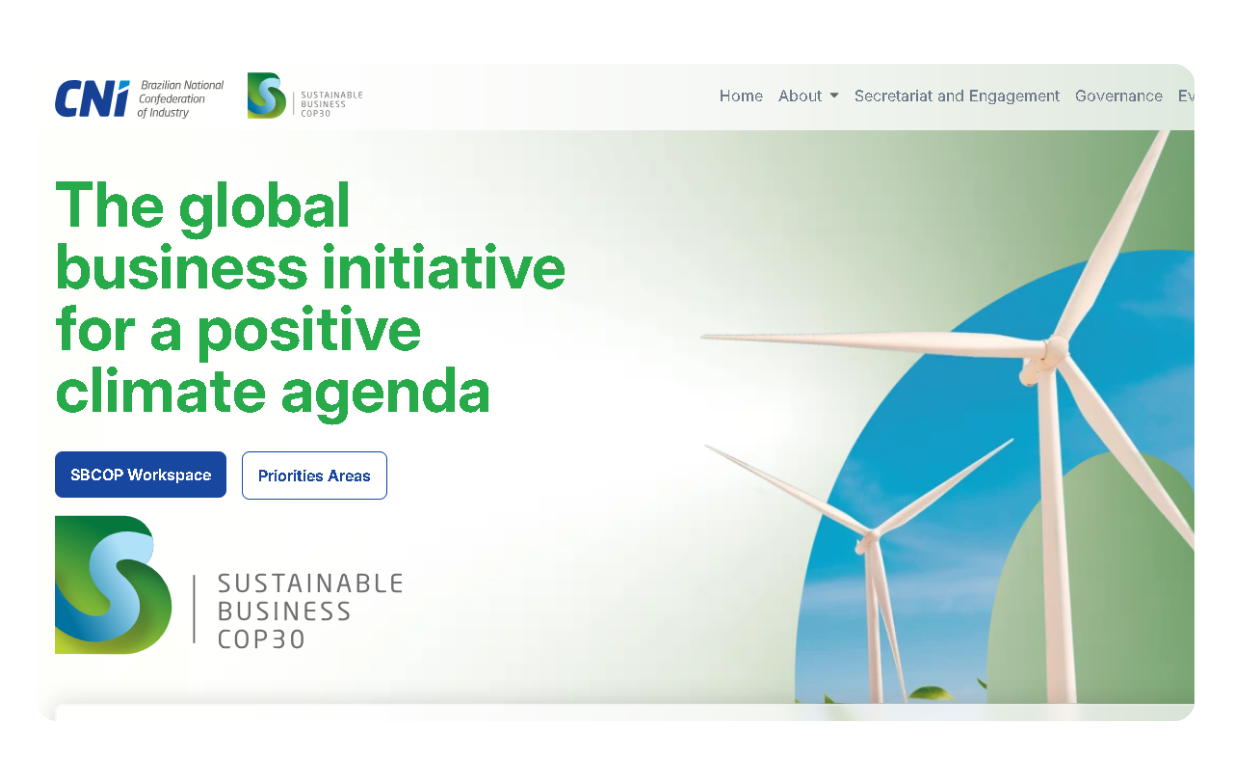The height and width of the screenshot is (759, 1247).
Task: Click the small 'Sustainable Business COP30' header text
Action: point(331,103)
